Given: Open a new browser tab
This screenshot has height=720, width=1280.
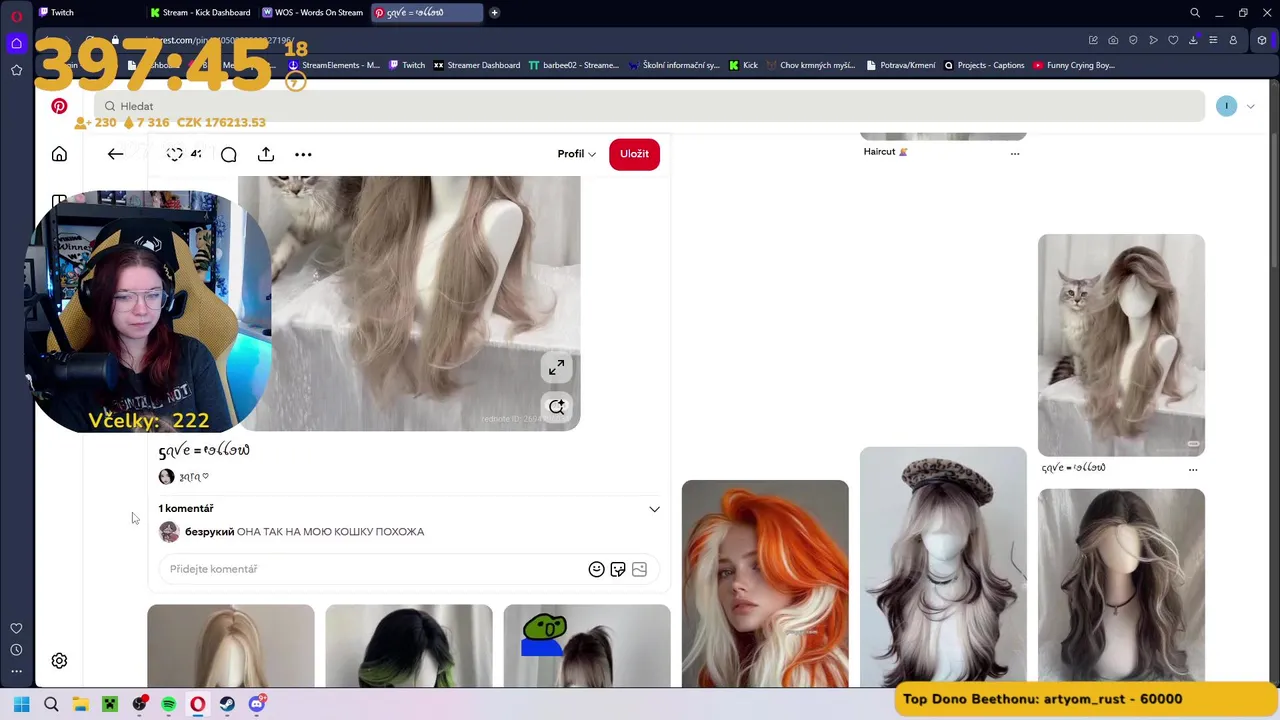Looking at the screenshot, I should [494, 13].
